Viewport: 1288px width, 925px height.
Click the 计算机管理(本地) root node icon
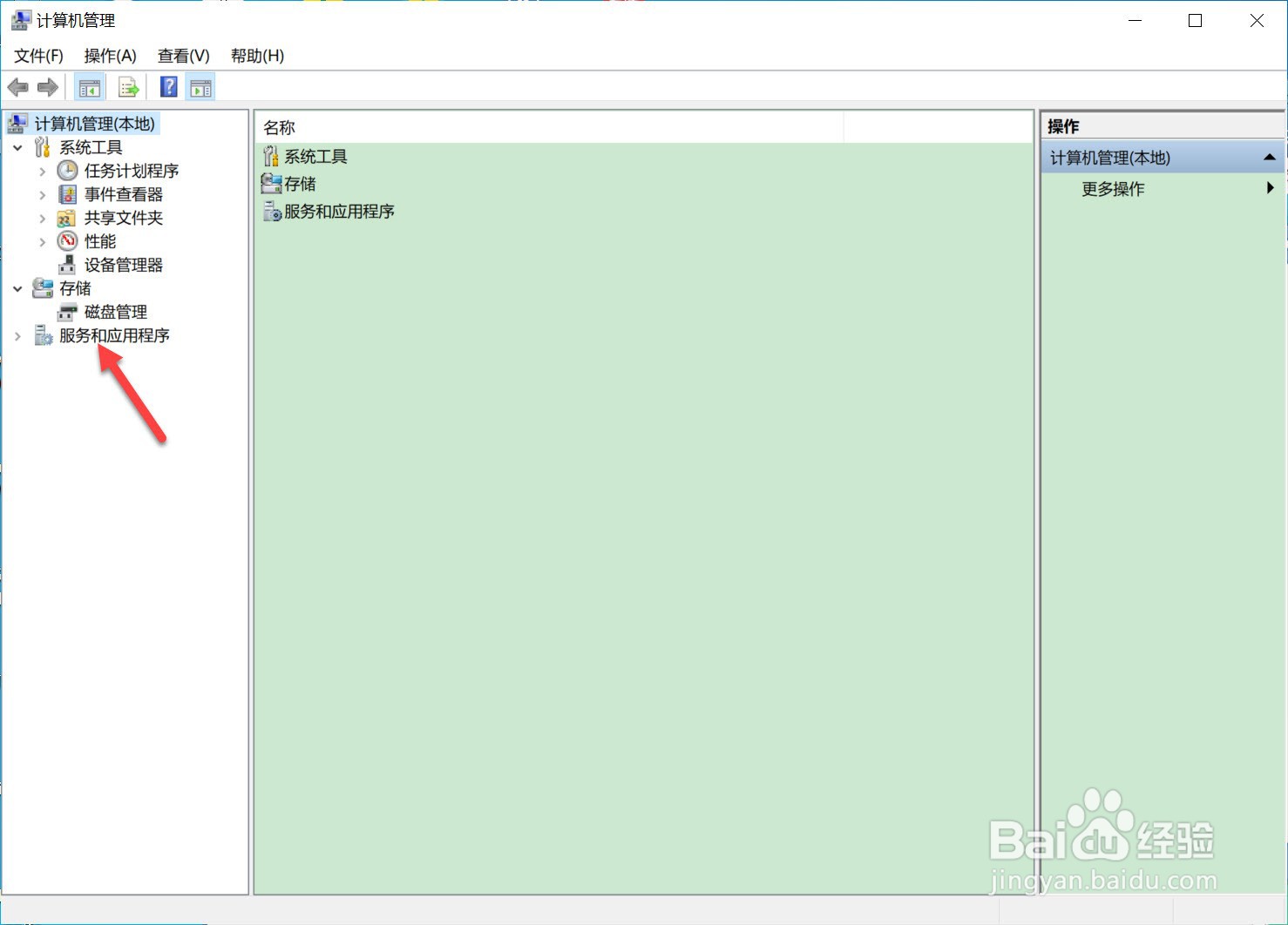17,124
